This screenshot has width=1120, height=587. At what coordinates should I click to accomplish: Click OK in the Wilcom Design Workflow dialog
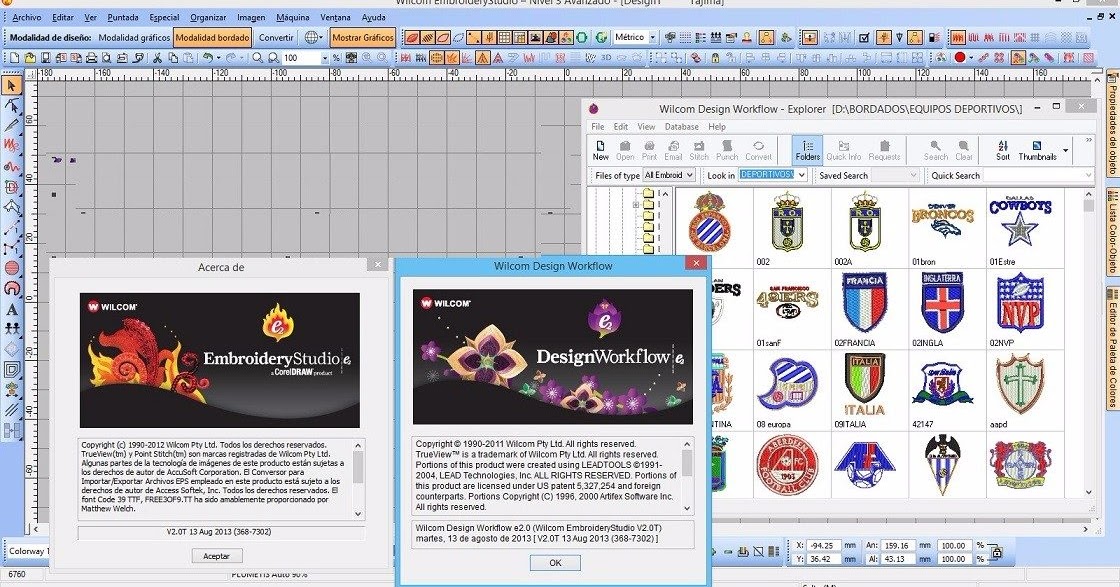[554, 562]
